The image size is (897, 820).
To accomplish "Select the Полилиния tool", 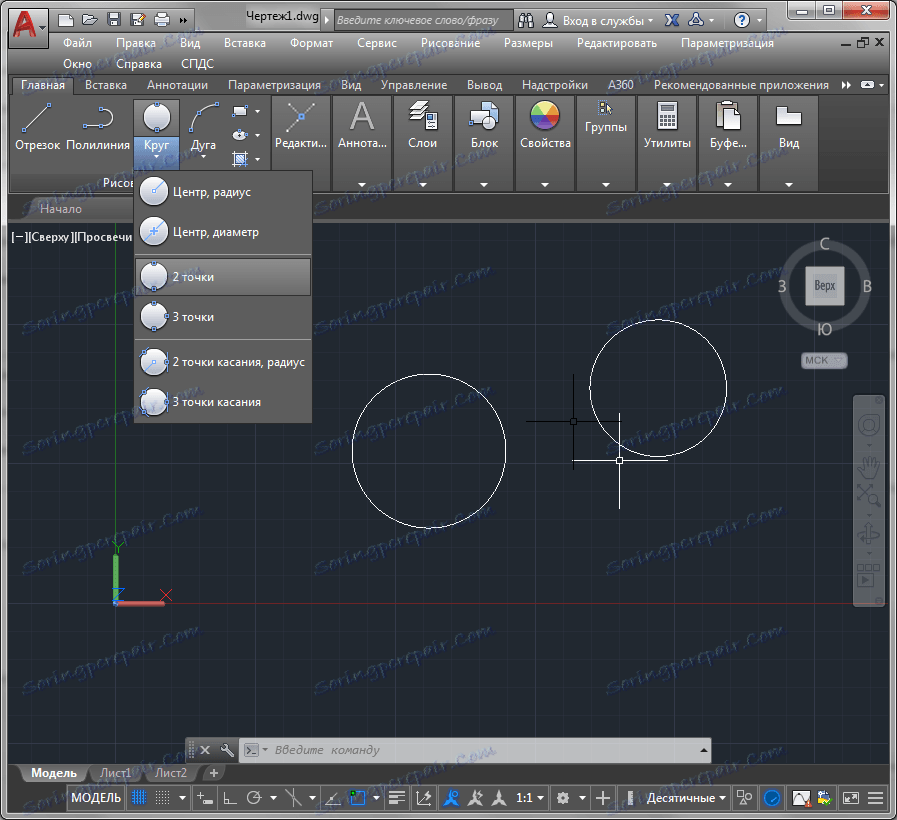I will tap(97, 118).
